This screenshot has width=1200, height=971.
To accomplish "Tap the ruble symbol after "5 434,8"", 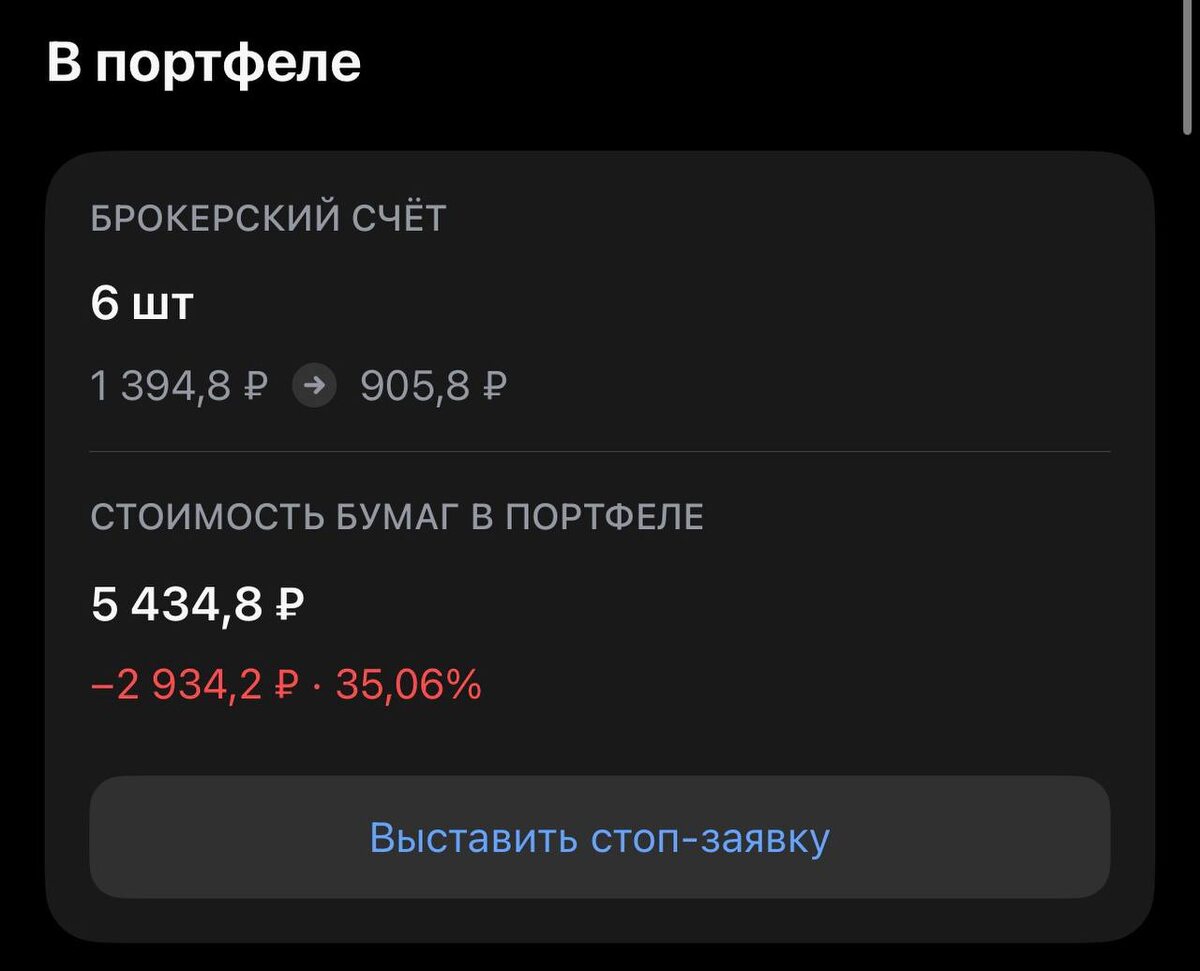I will click(x=289, y=601).
